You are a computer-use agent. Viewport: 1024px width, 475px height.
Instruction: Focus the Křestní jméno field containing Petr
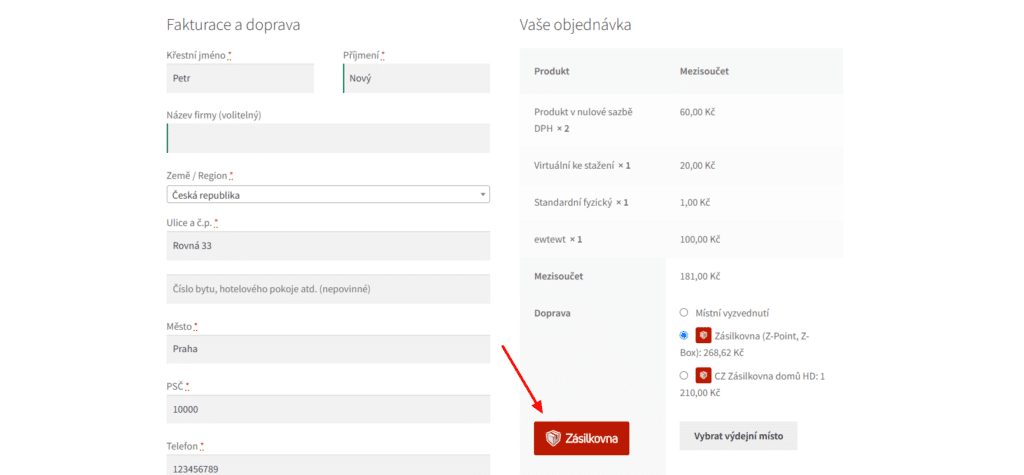[240, 78]
